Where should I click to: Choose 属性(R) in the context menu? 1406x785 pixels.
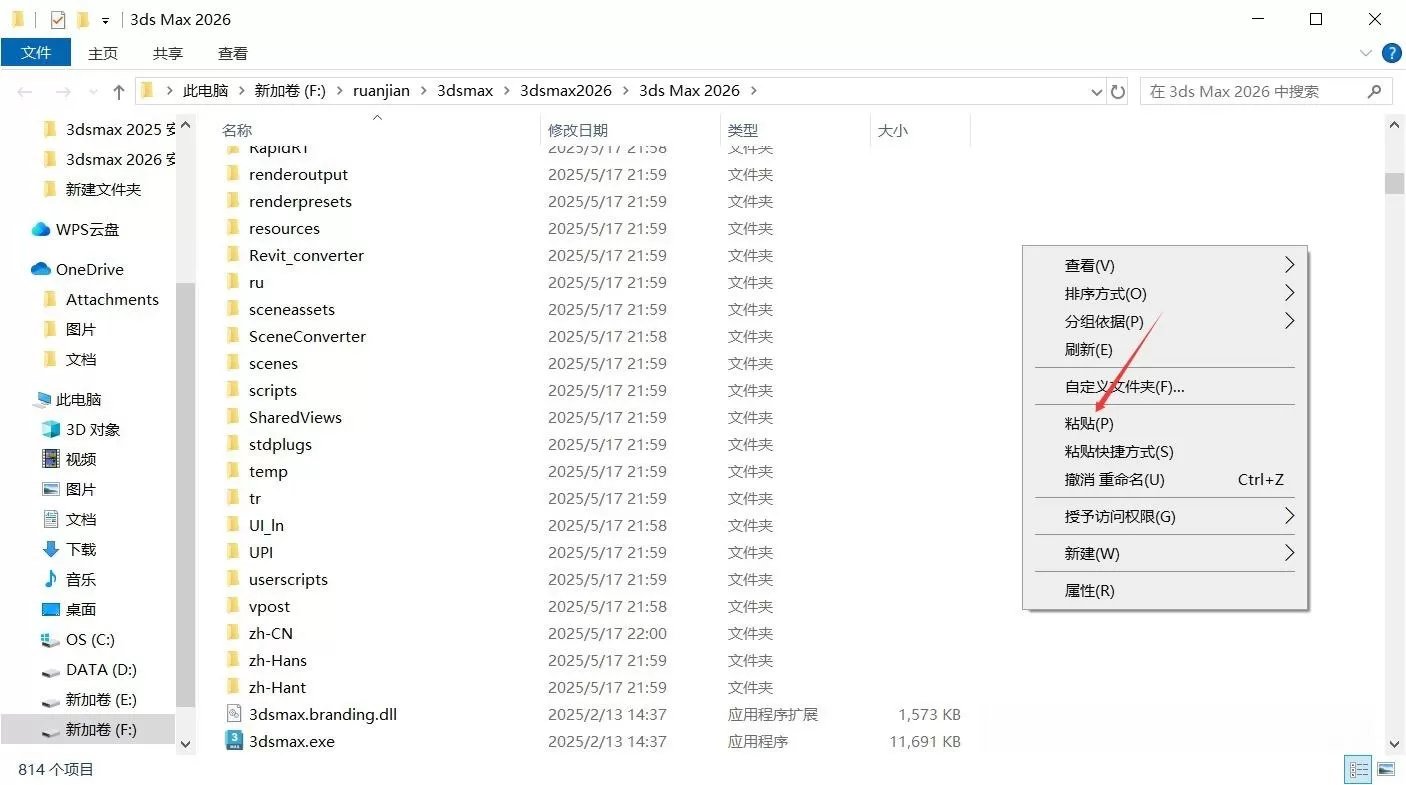(x=1089, y=591)
